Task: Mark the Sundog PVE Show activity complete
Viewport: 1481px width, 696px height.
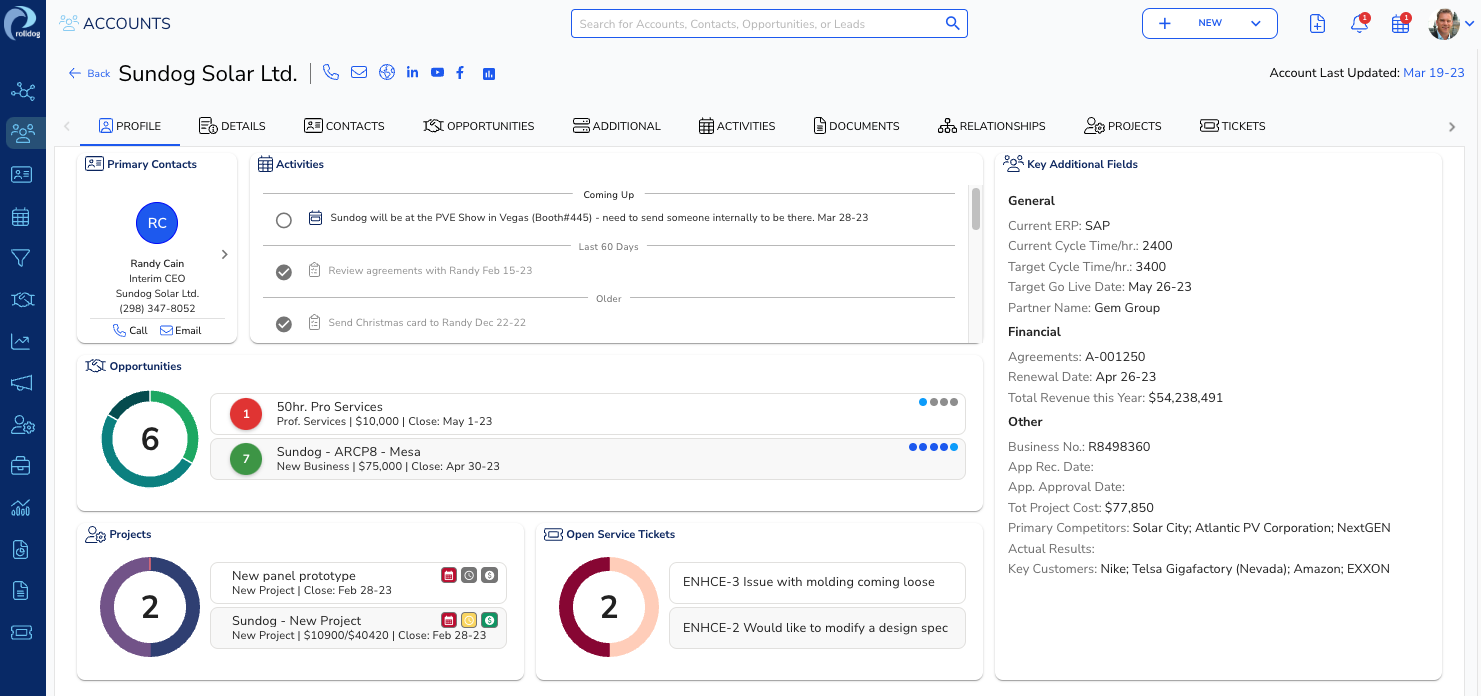Action: [x=284, y=219]
